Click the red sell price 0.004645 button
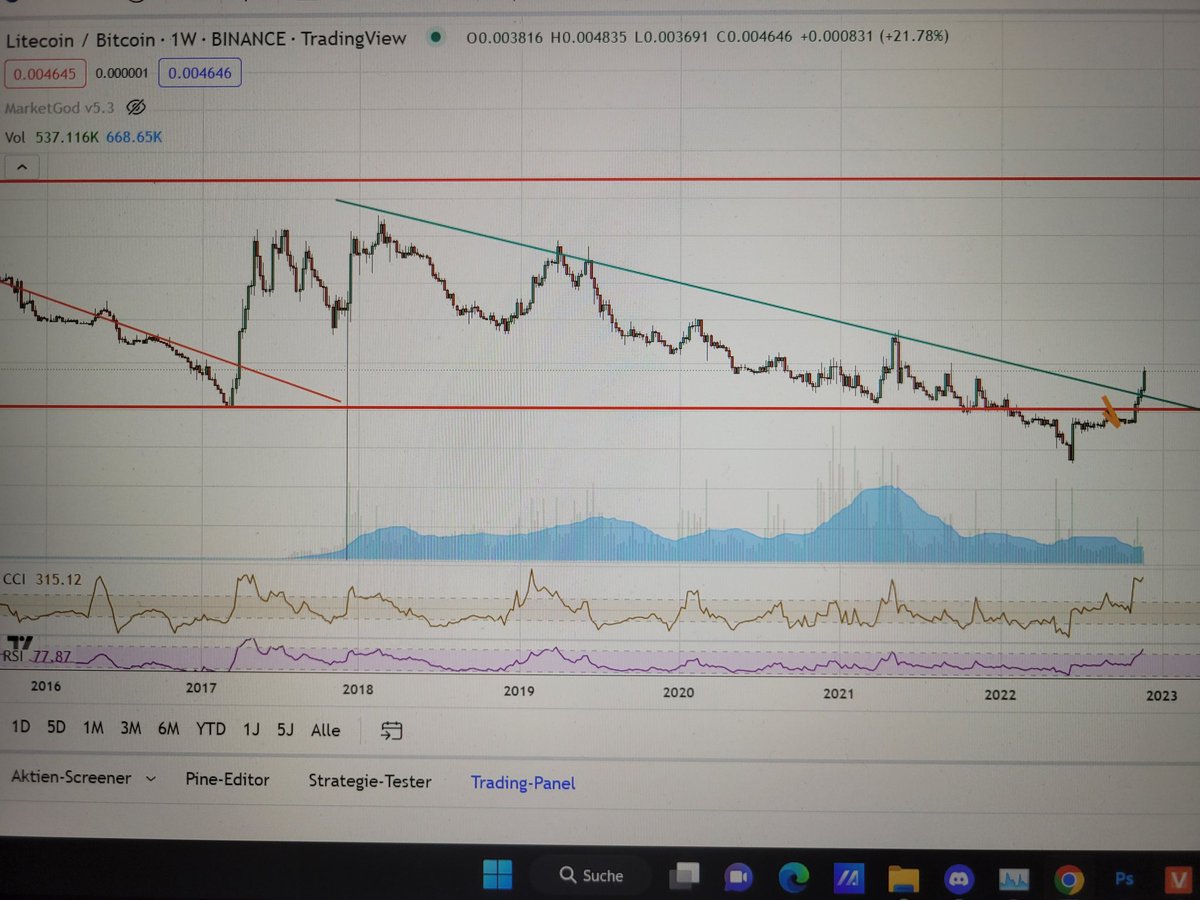 pos(44,73)
